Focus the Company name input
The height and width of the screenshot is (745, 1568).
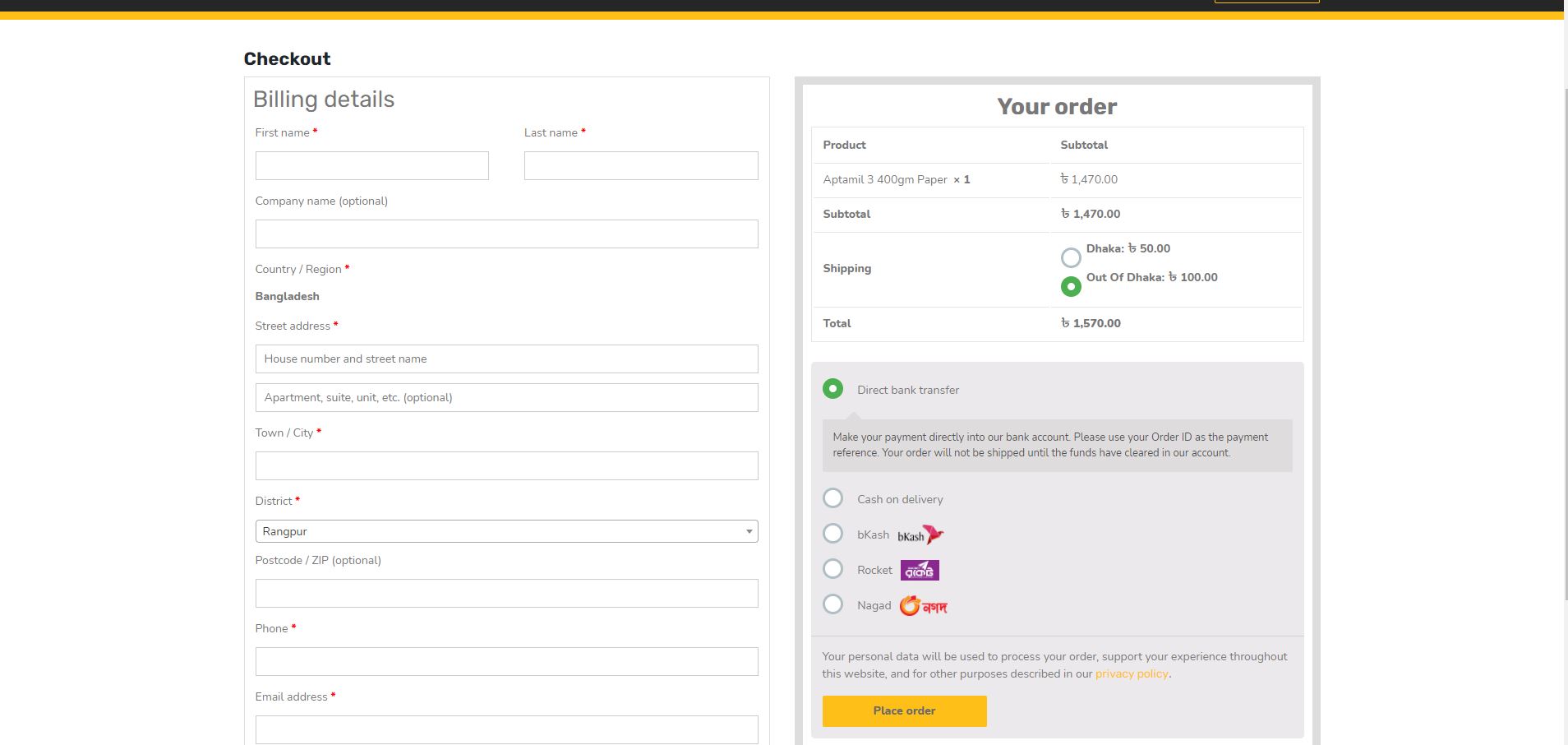click(506, 234)
